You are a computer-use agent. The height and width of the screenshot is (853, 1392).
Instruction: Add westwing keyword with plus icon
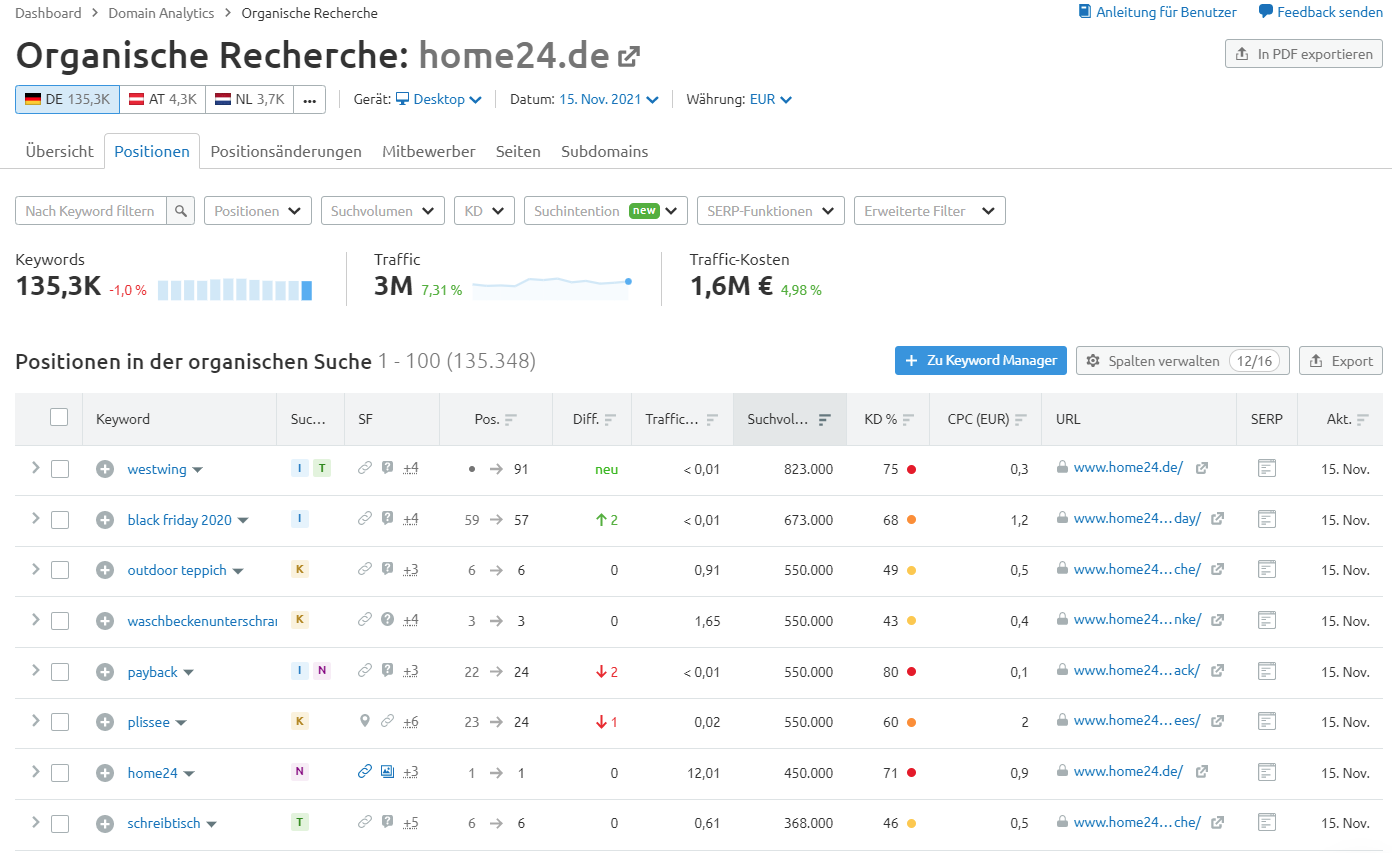tap(105, 469)
